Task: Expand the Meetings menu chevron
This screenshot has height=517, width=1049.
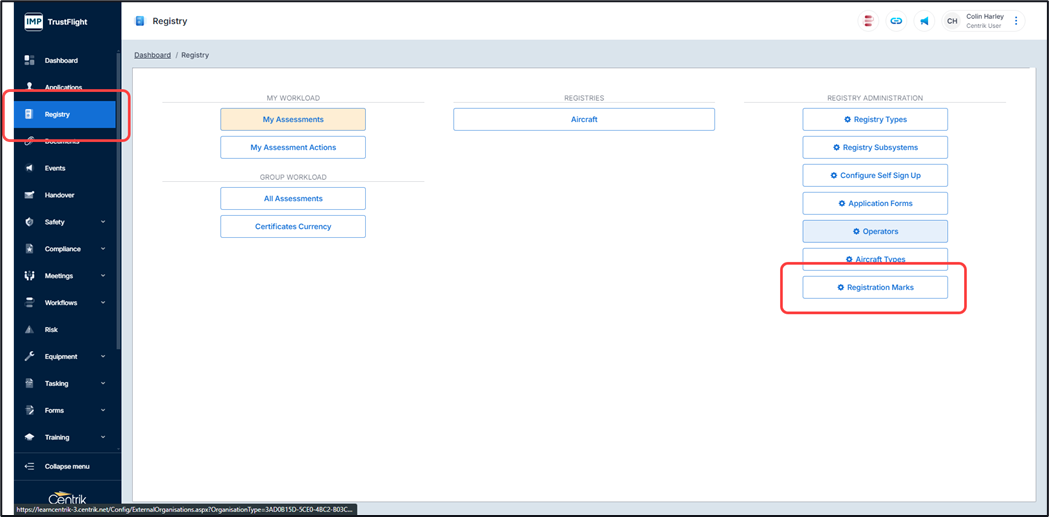Action: pyautogui.click(x=103, y=276)
